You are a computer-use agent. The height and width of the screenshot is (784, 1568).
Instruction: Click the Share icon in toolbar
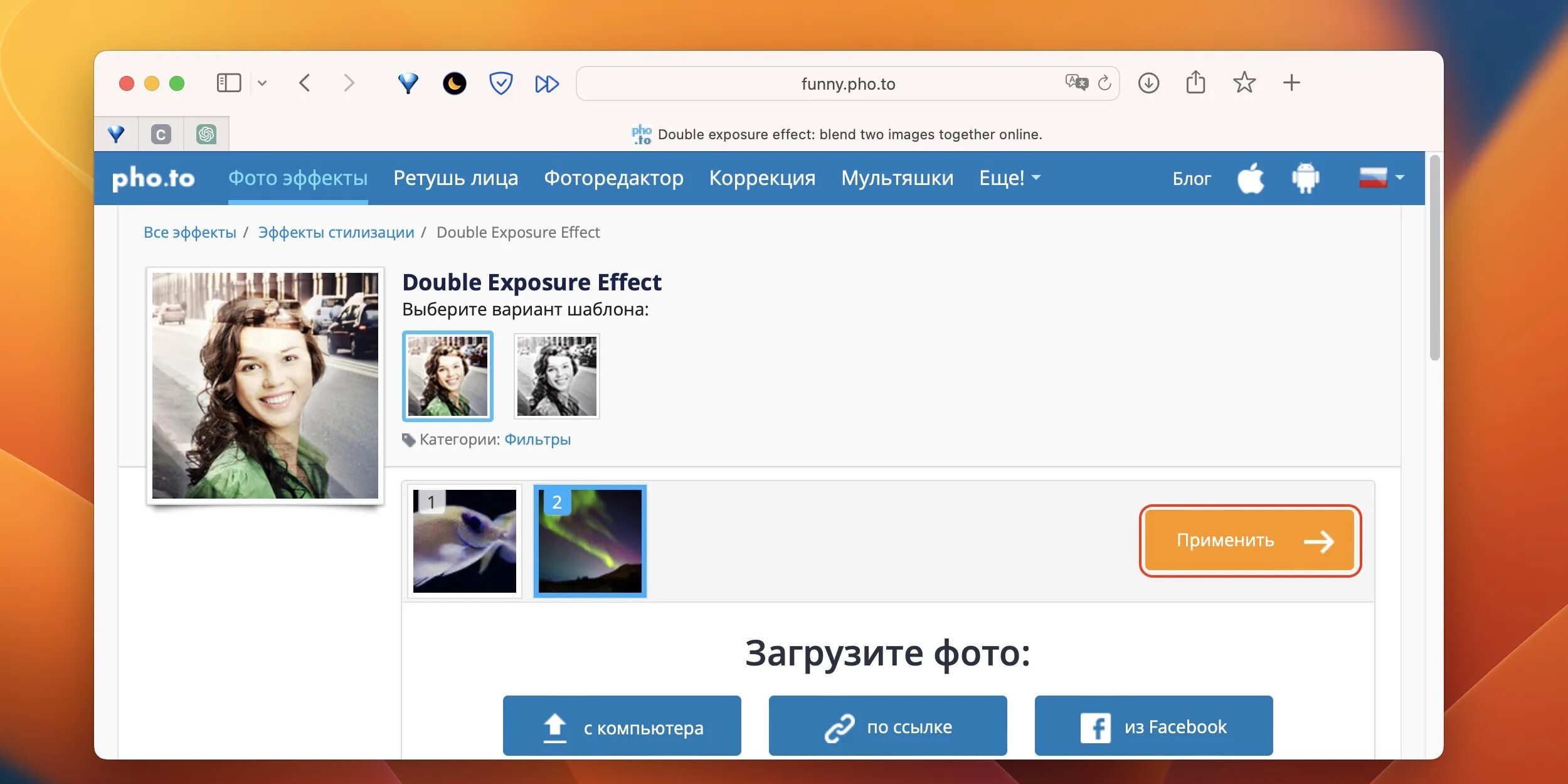(1195, 82)
